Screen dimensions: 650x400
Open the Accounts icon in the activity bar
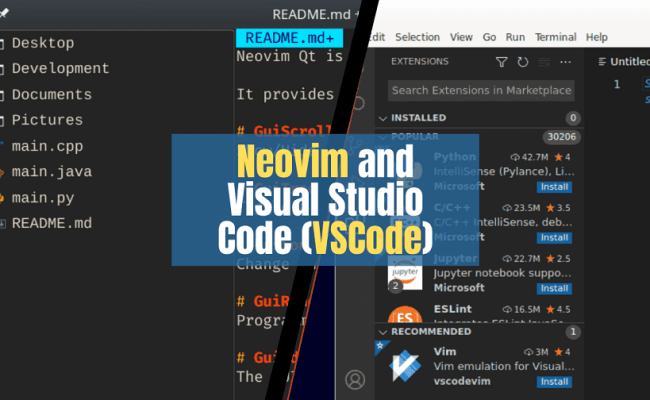pos(355,379)
